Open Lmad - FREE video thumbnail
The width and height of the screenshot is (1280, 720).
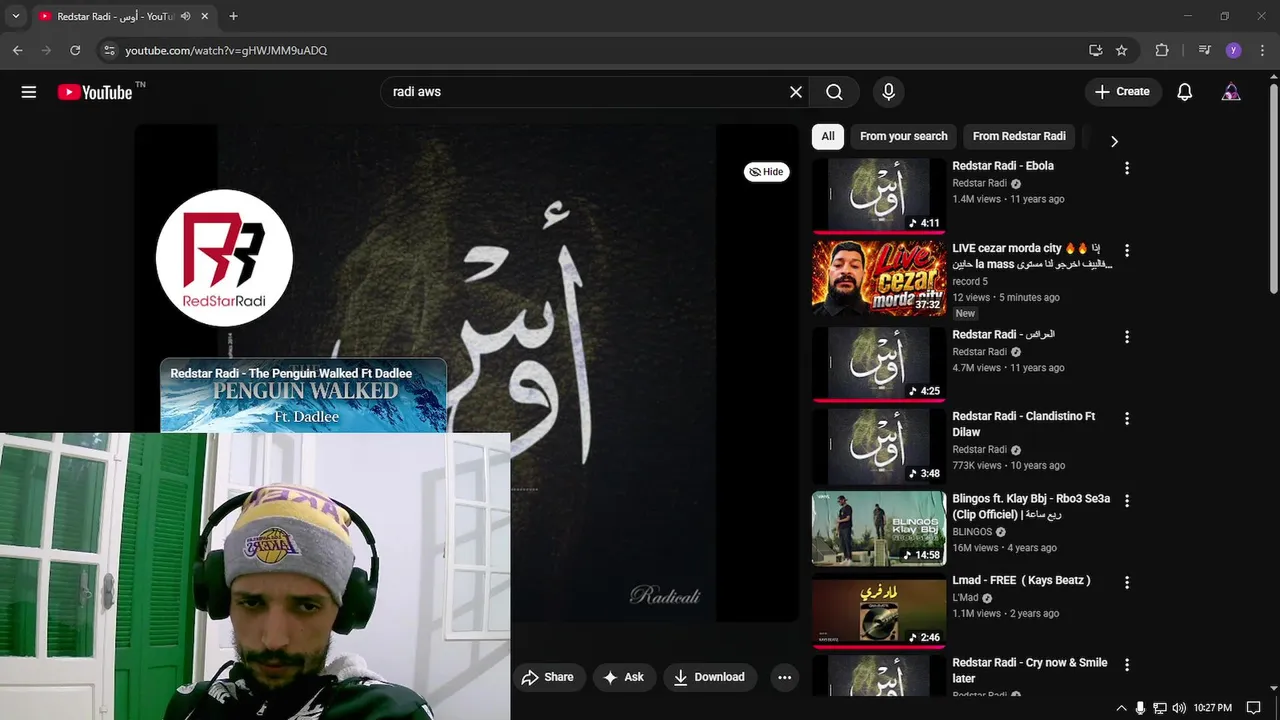pyautogui.click(x=879, y=610)
